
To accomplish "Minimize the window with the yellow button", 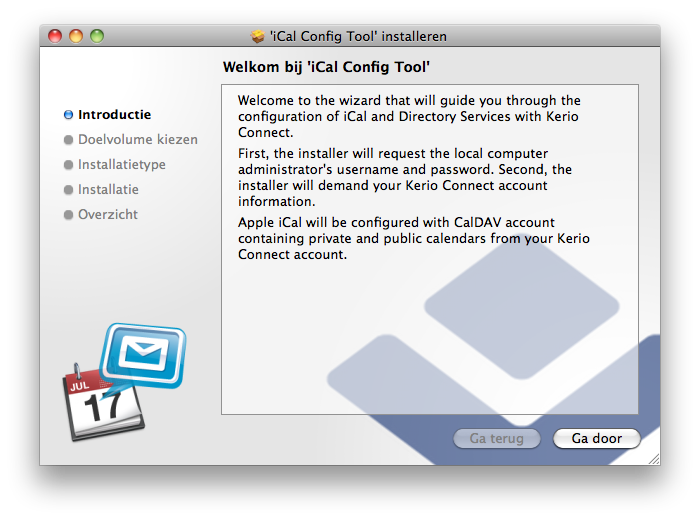I will (76, 36).
